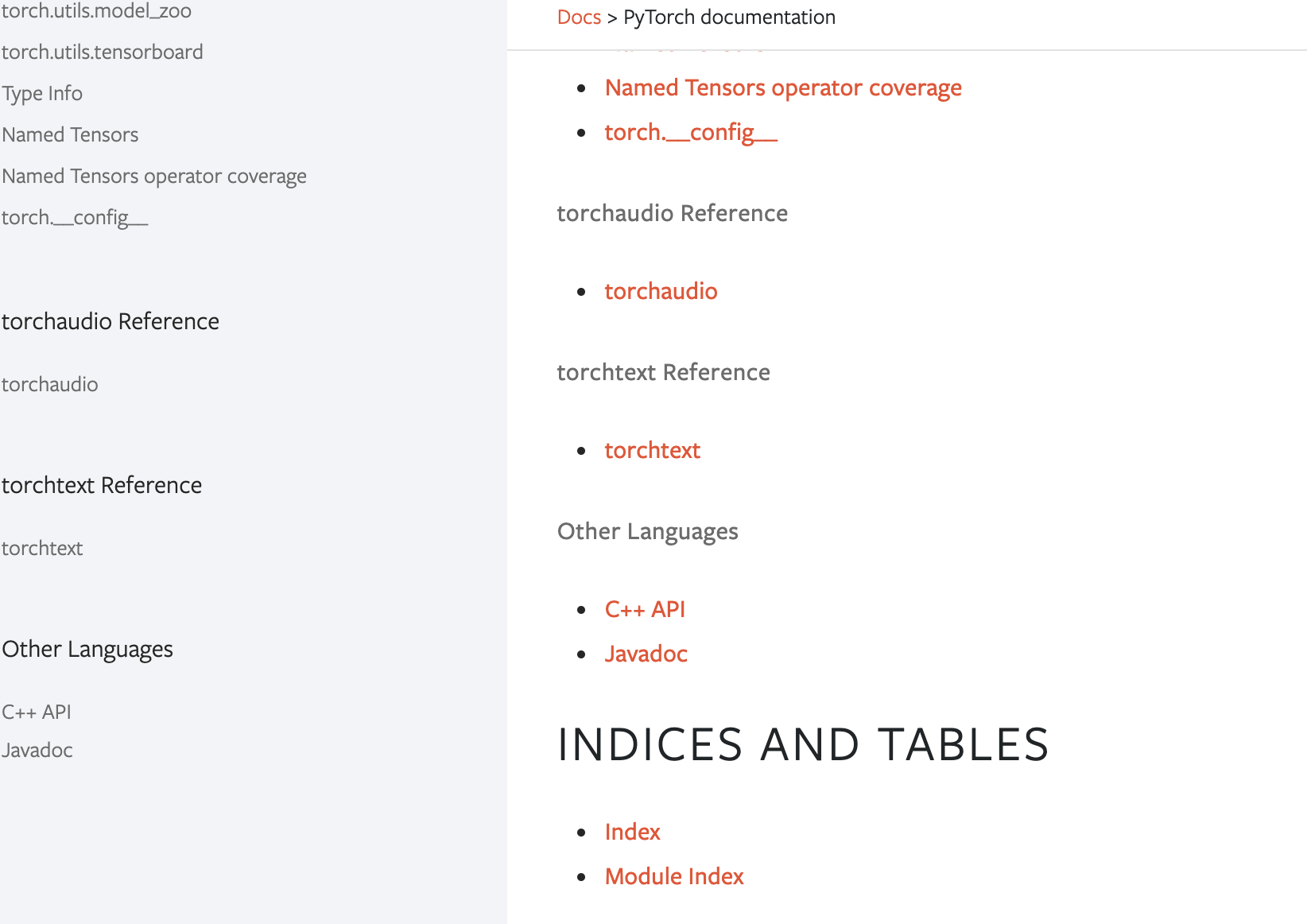Click the torchtext Reference heading in main content
Viewport: 1307px width, 924px height.
pyautogui.click(x=664, y=372)
